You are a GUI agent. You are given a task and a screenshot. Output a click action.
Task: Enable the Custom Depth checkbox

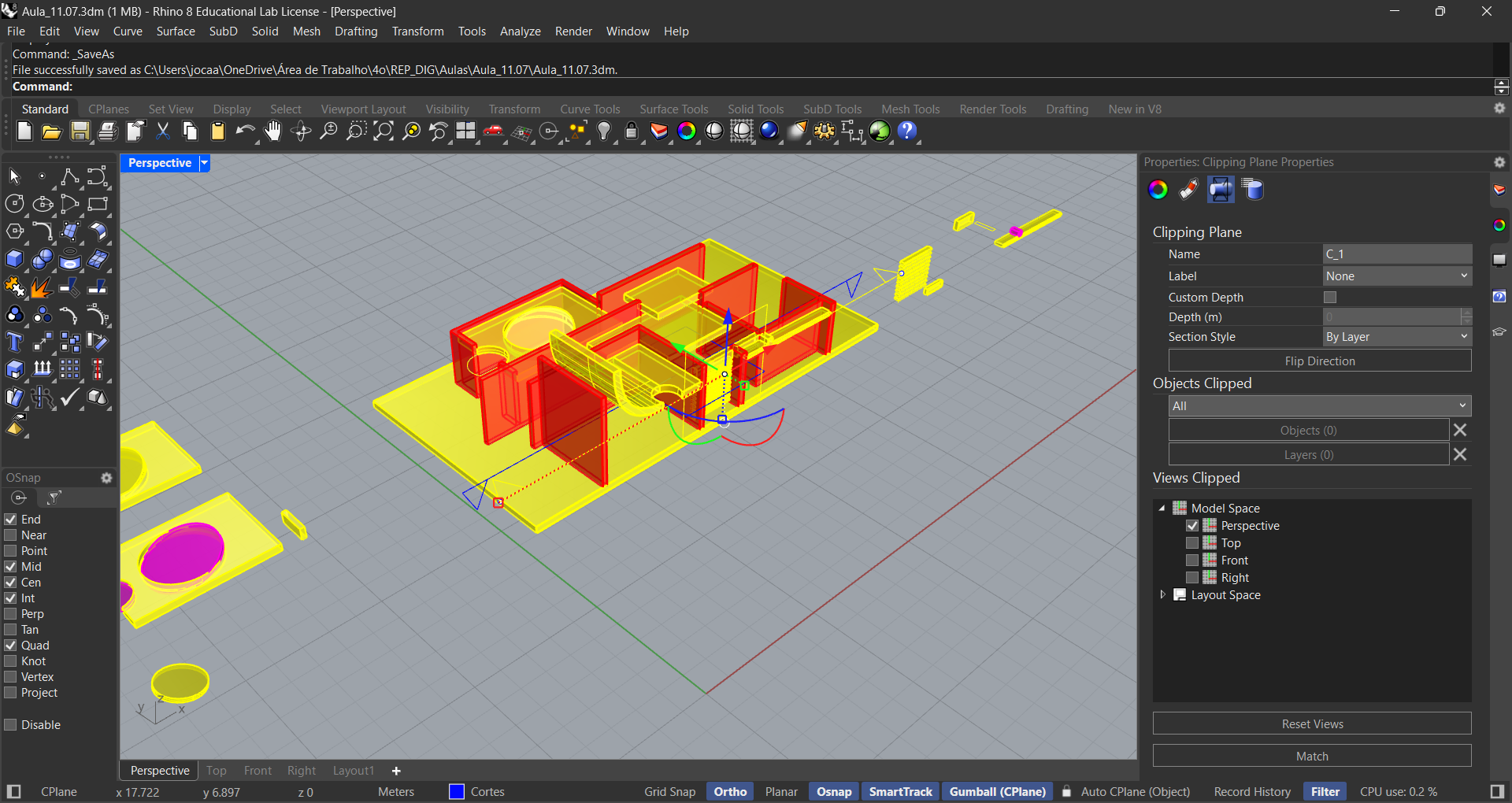click(1330, 298)
